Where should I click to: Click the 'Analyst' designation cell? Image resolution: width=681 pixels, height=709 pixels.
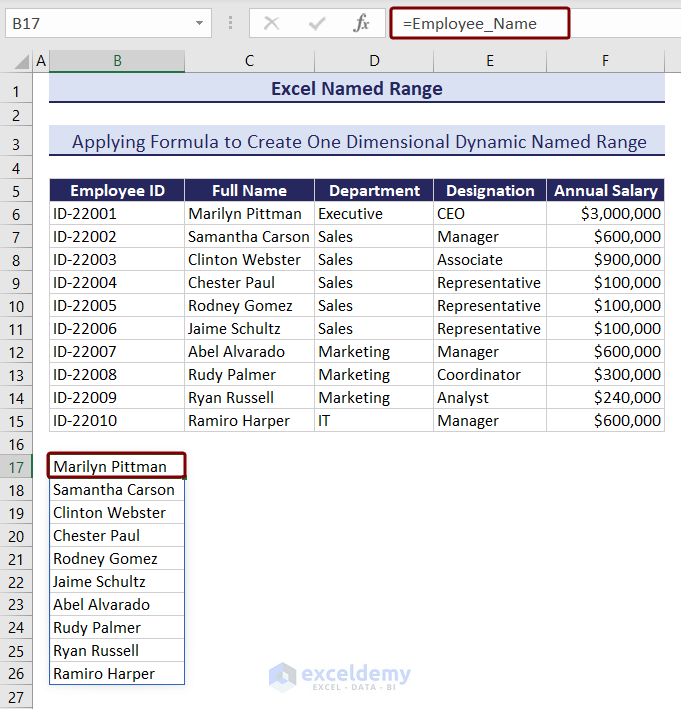click(490, 397)
